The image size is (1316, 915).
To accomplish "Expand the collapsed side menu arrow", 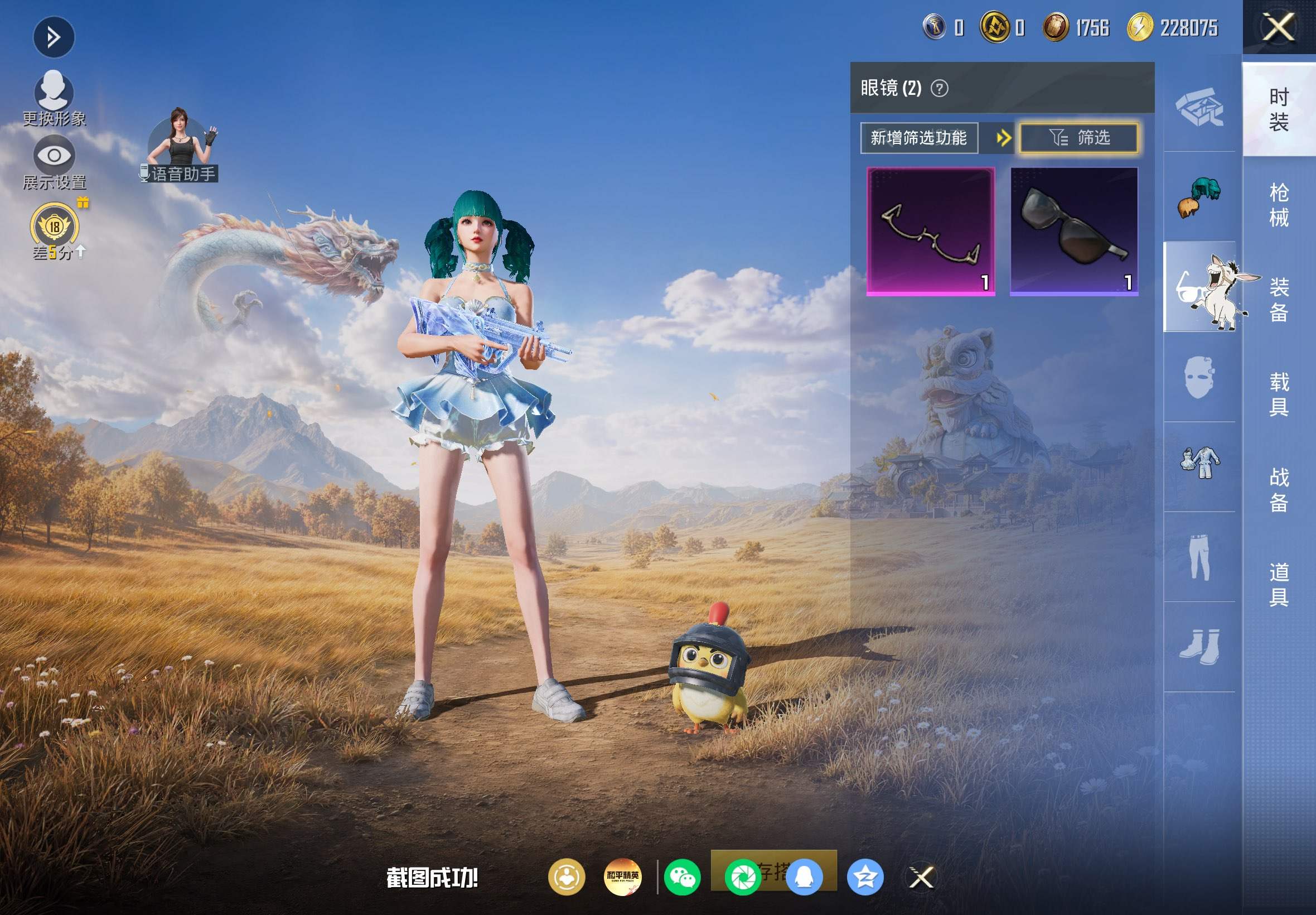I will coord(54,38).
